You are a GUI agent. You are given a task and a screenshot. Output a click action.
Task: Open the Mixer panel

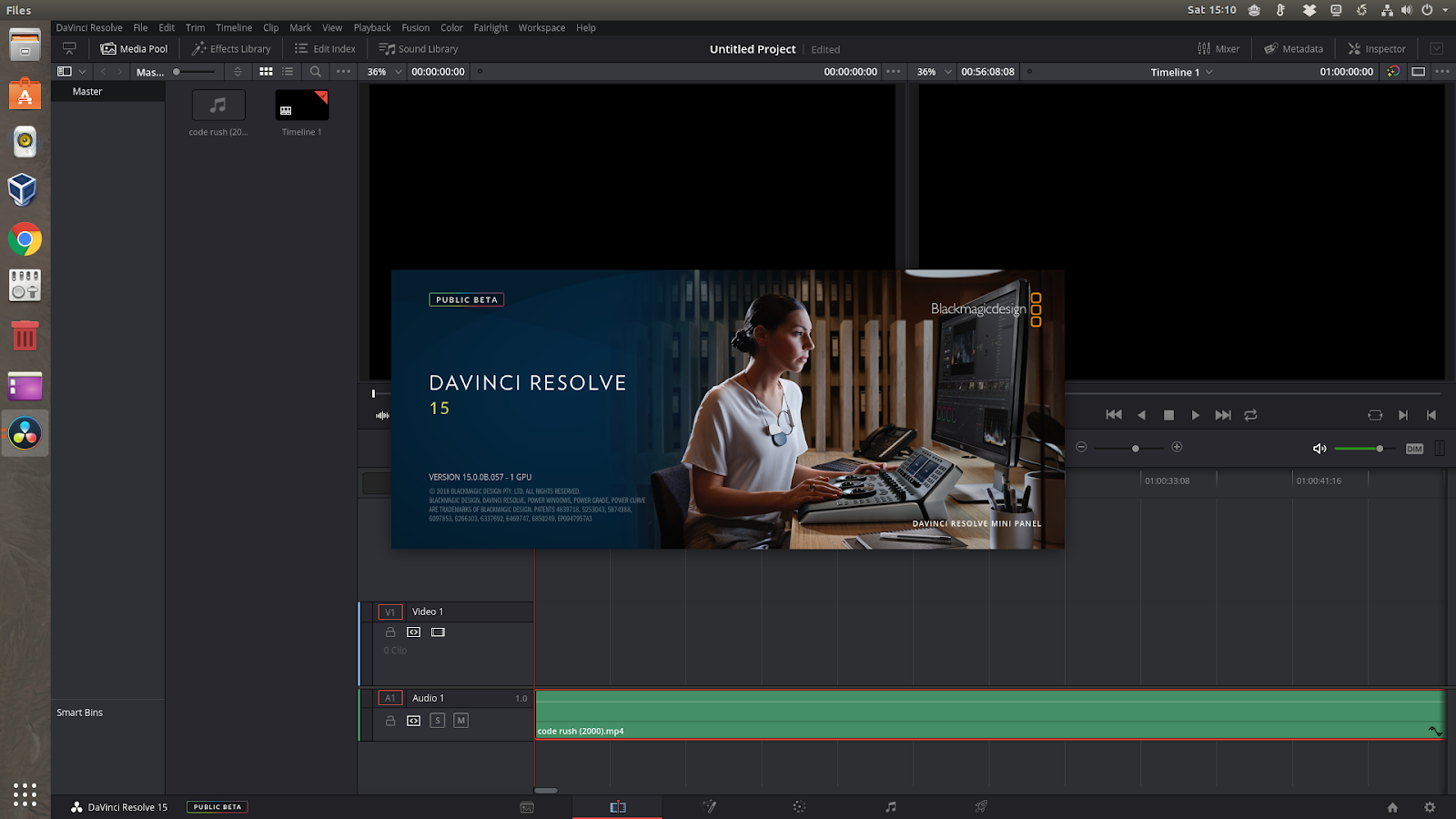point(1218,48)
